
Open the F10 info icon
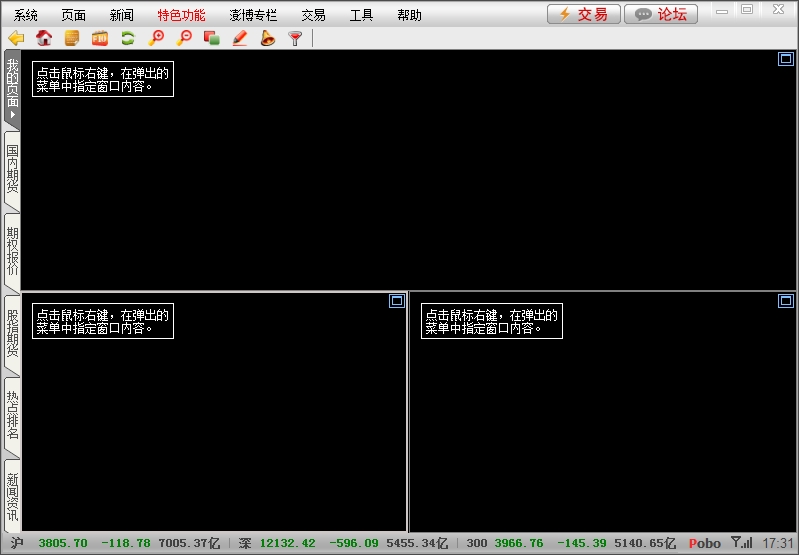[100, 38]
